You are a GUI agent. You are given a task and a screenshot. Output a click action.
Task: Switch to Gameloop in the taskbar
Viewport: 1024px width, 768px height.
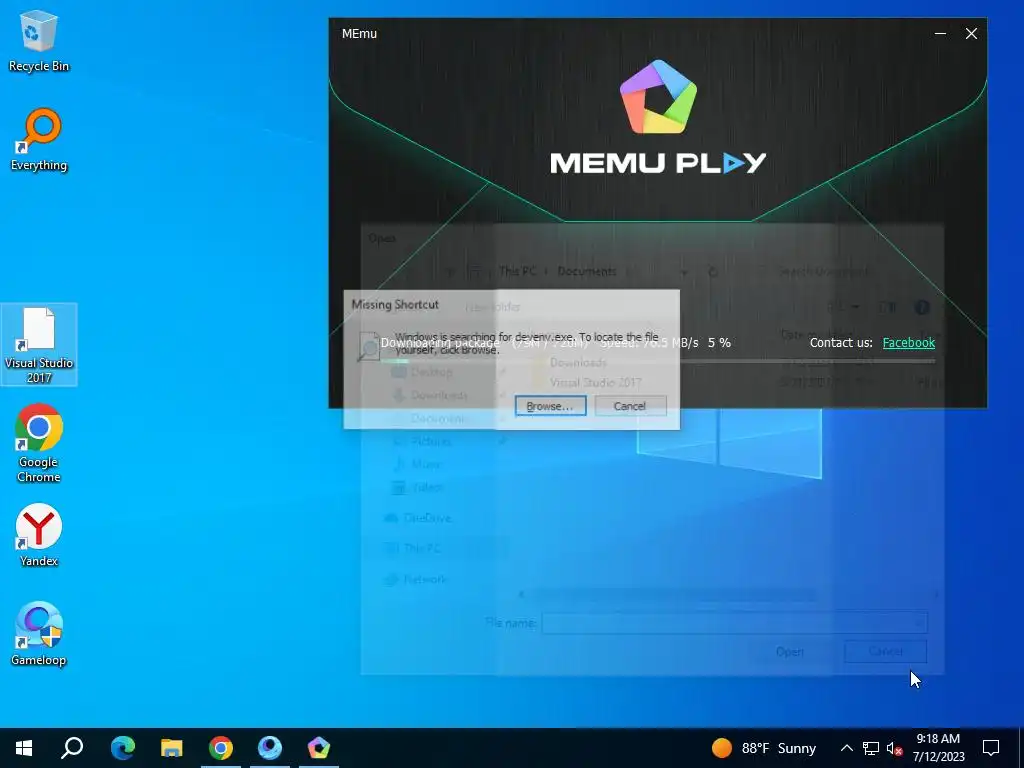click(x=270, y=748)
